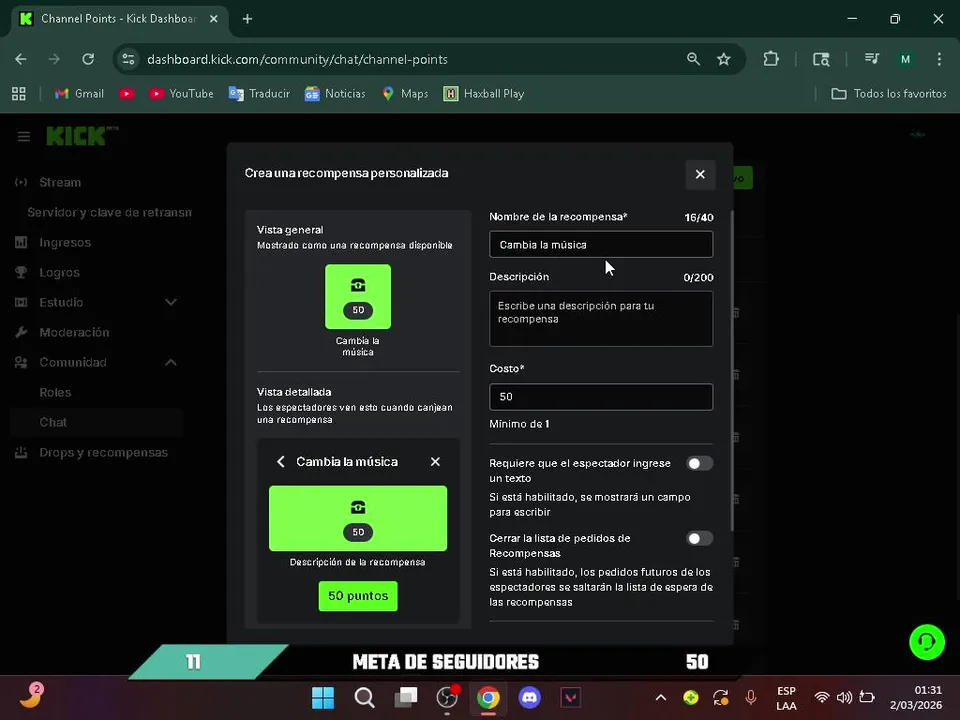
Task: Close the Channel Points tab
Action: point(214,19)
